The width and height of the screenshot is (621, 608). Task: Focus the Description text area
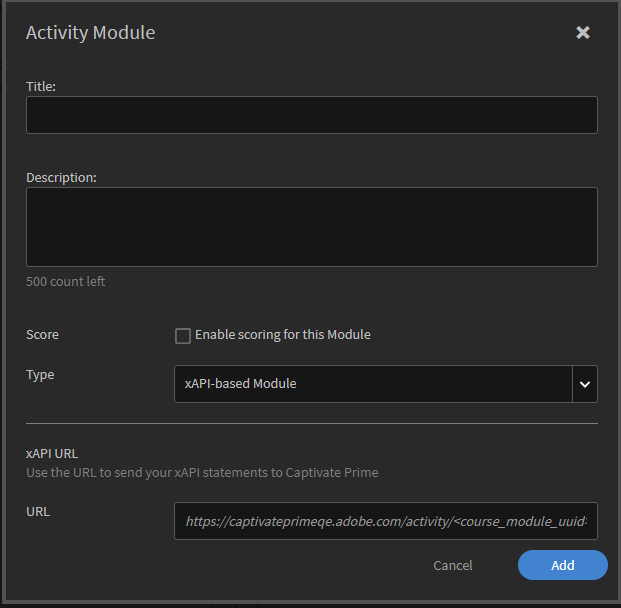(311, 227)
